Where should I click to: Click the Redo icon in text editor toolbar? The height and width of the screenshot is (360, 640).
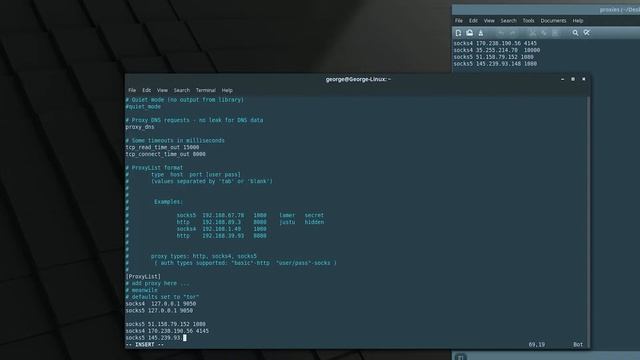pyautogui.click(x=513, y=33)
